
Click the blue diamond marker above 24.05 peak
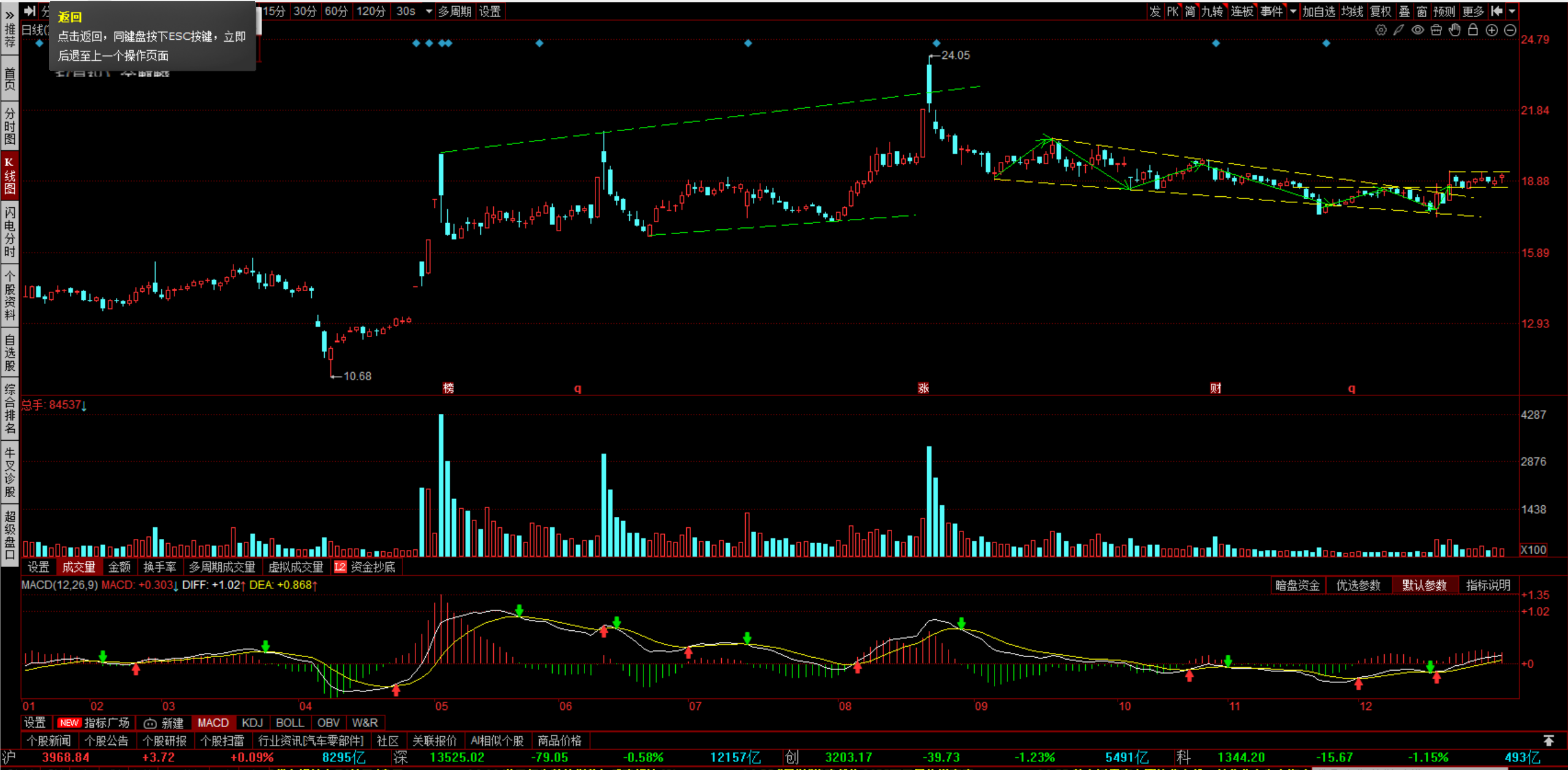point(936,43)
